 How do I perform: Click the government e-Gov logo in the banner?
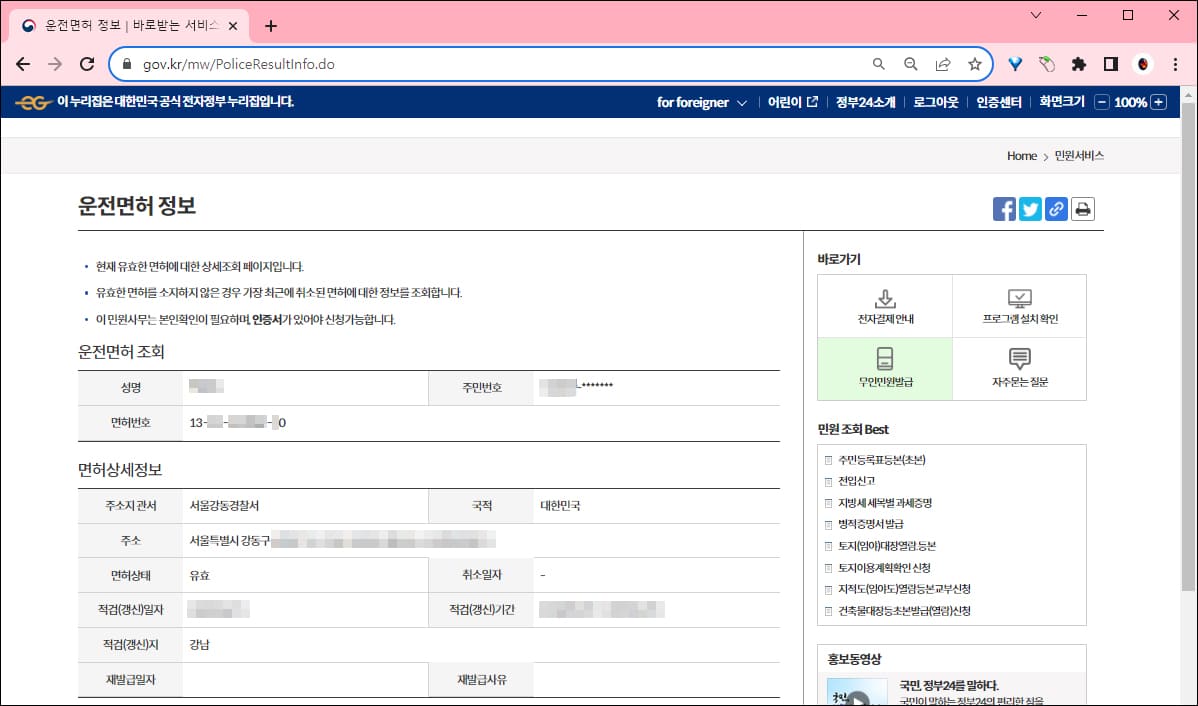[x=33, y=102]
